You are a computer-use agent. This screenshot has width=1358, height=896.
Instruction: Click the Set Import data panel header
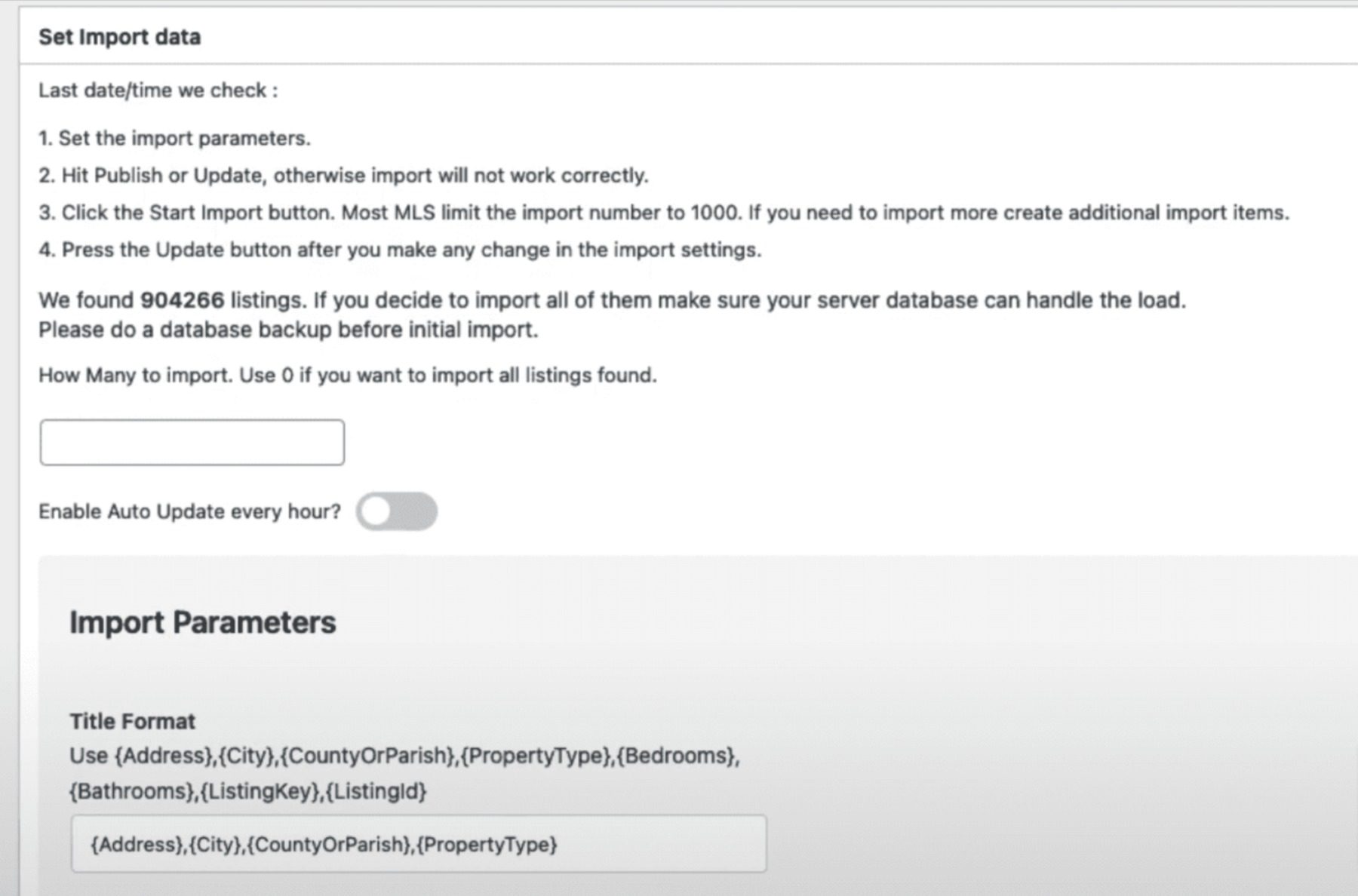121,36
